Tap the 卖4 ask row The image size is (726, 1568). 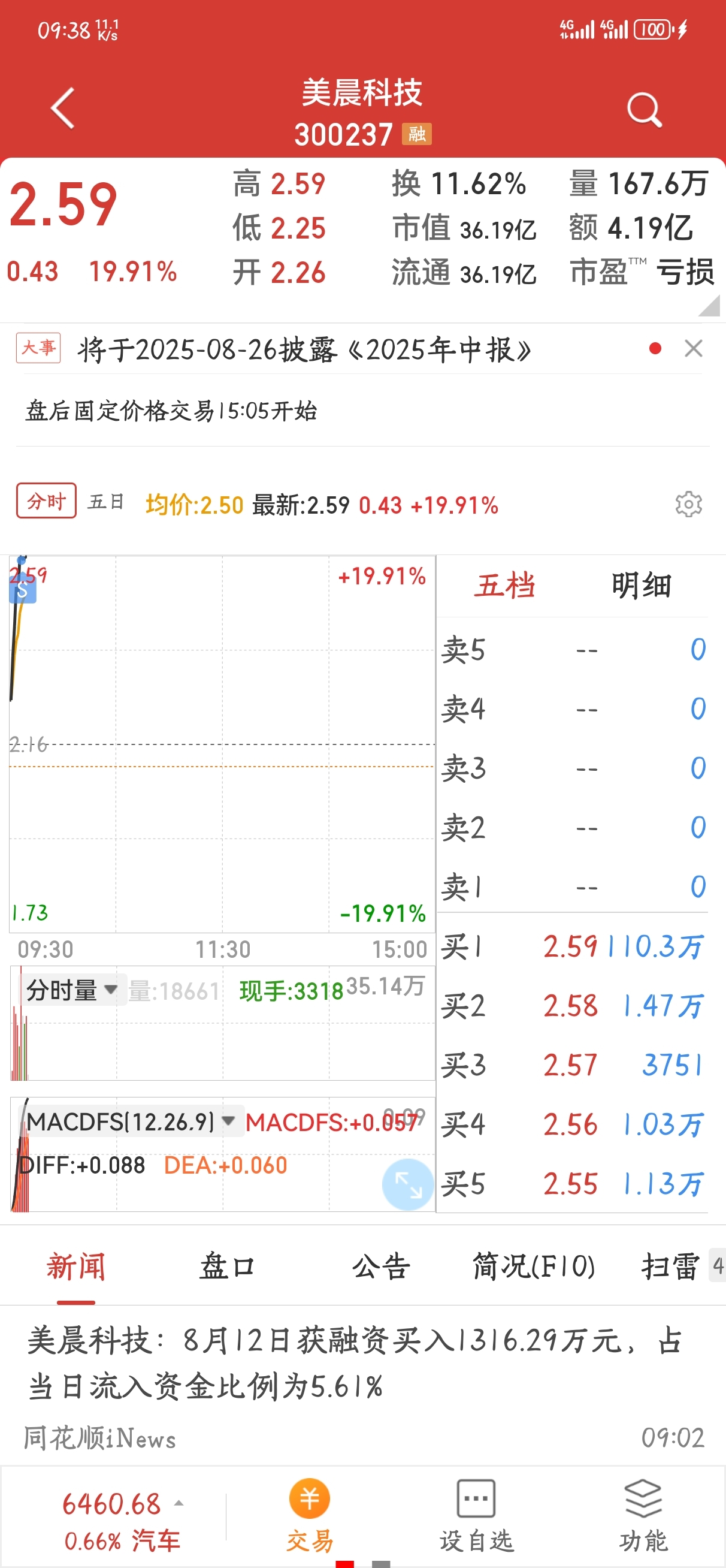[x=572, y=709]
